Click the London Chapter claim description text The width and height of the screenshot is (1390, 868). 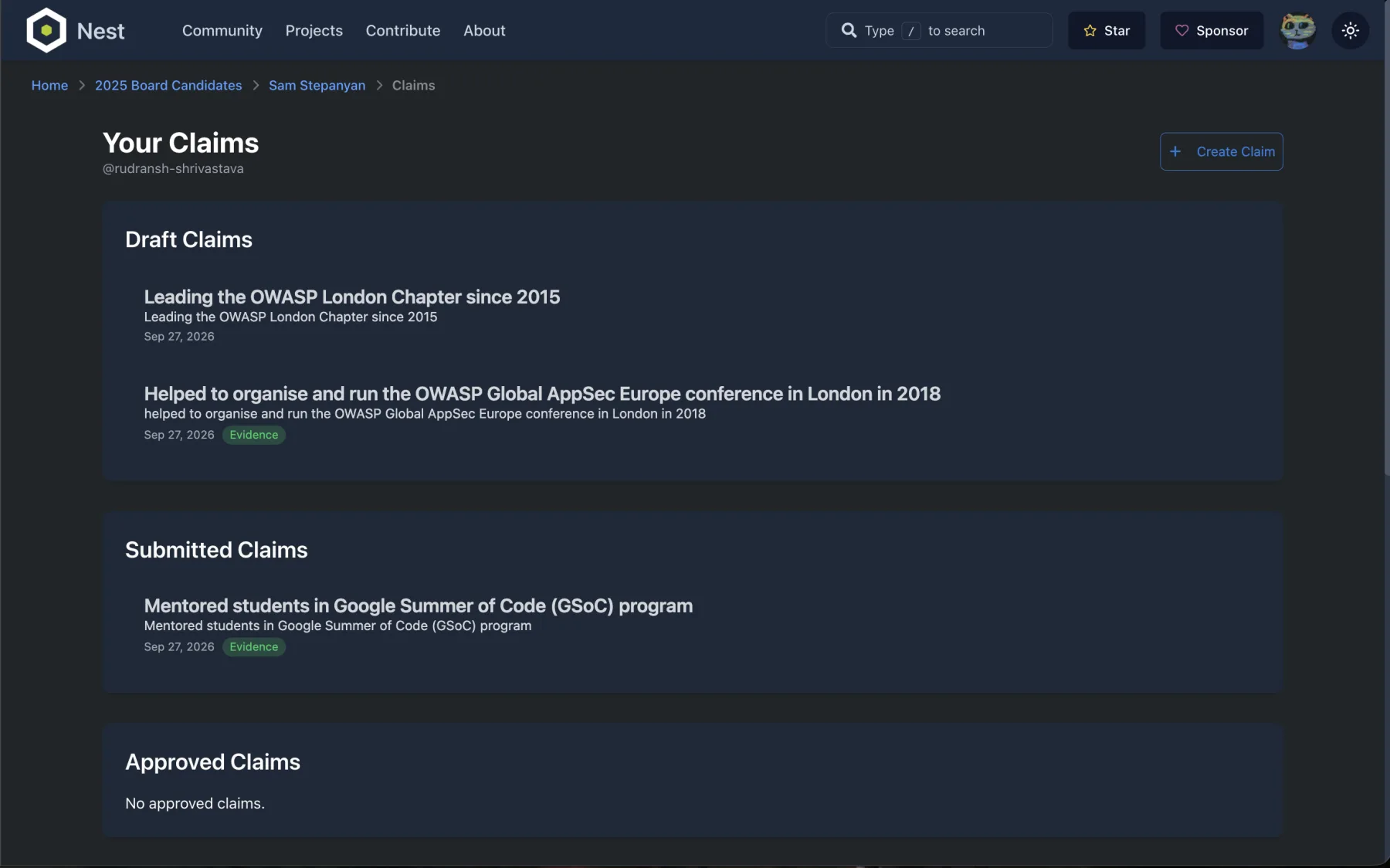pos(290,317)
